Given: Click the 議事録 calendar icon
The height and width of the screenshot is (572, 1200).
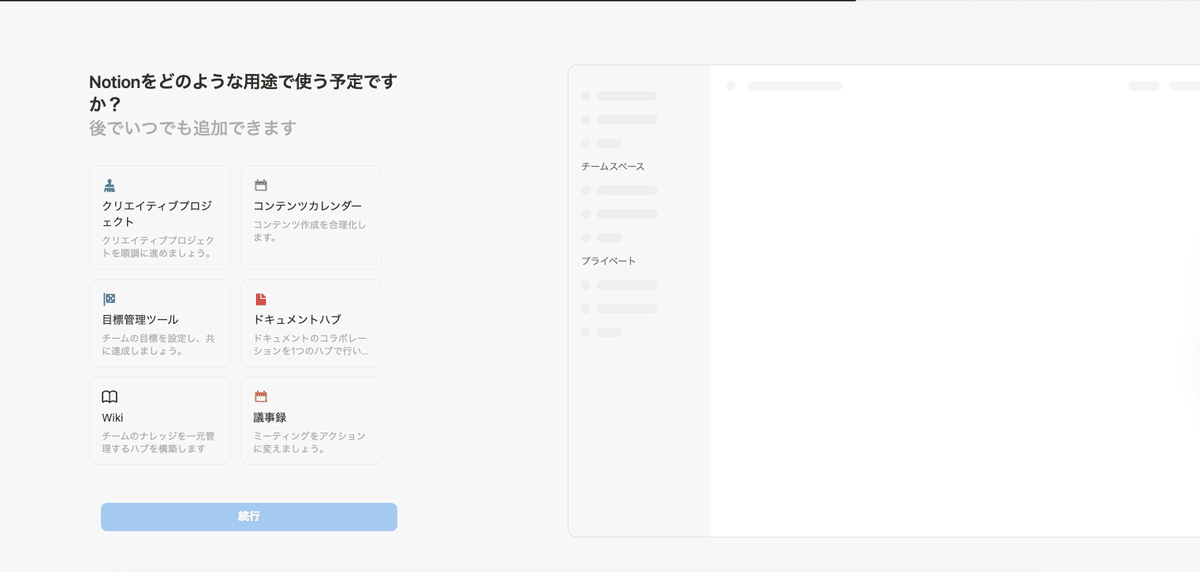Looking at the screenshot, I should 261,397.
